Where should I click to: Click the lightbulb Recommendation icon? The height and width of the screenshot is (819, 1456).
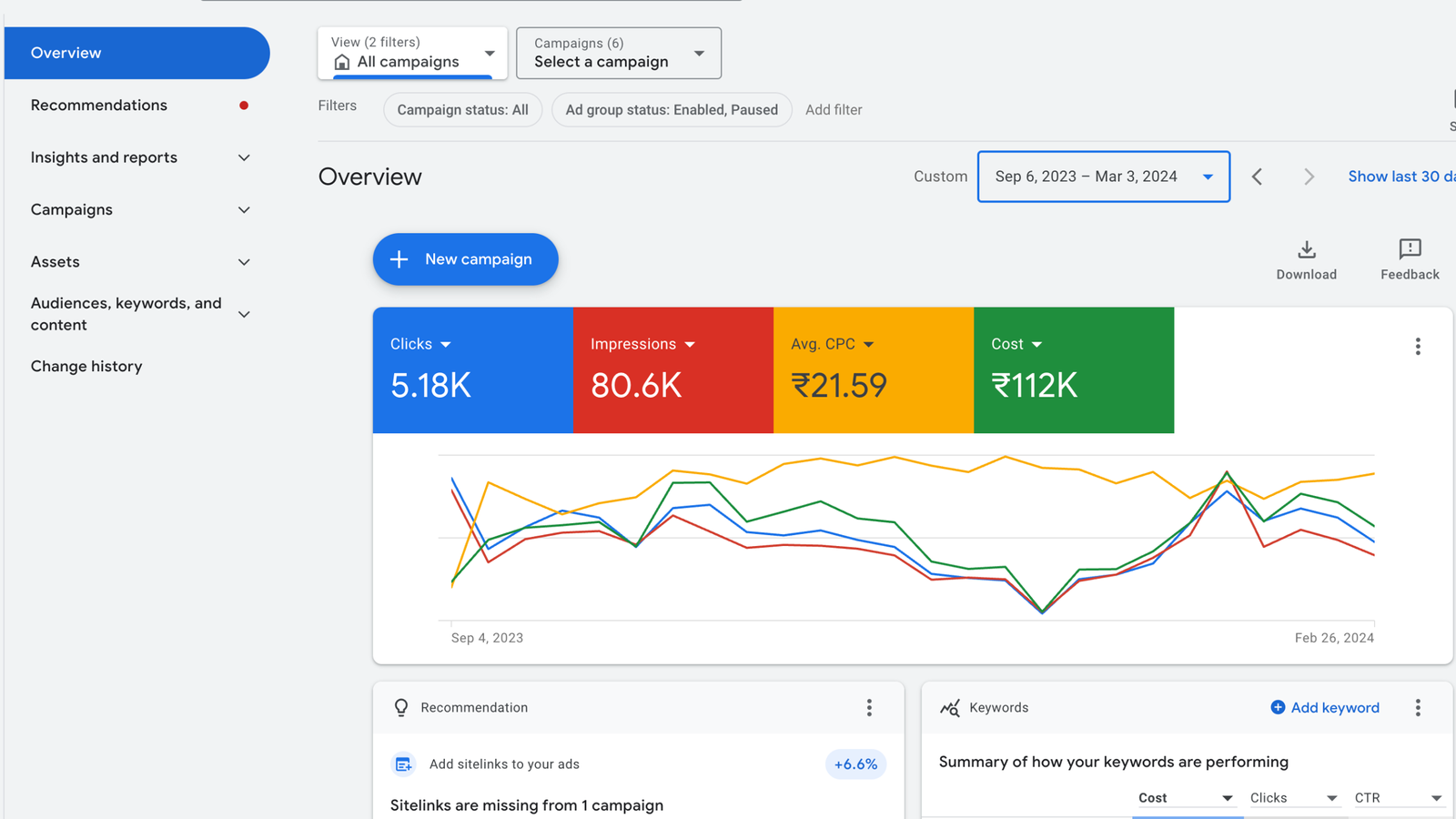[401, 708]
